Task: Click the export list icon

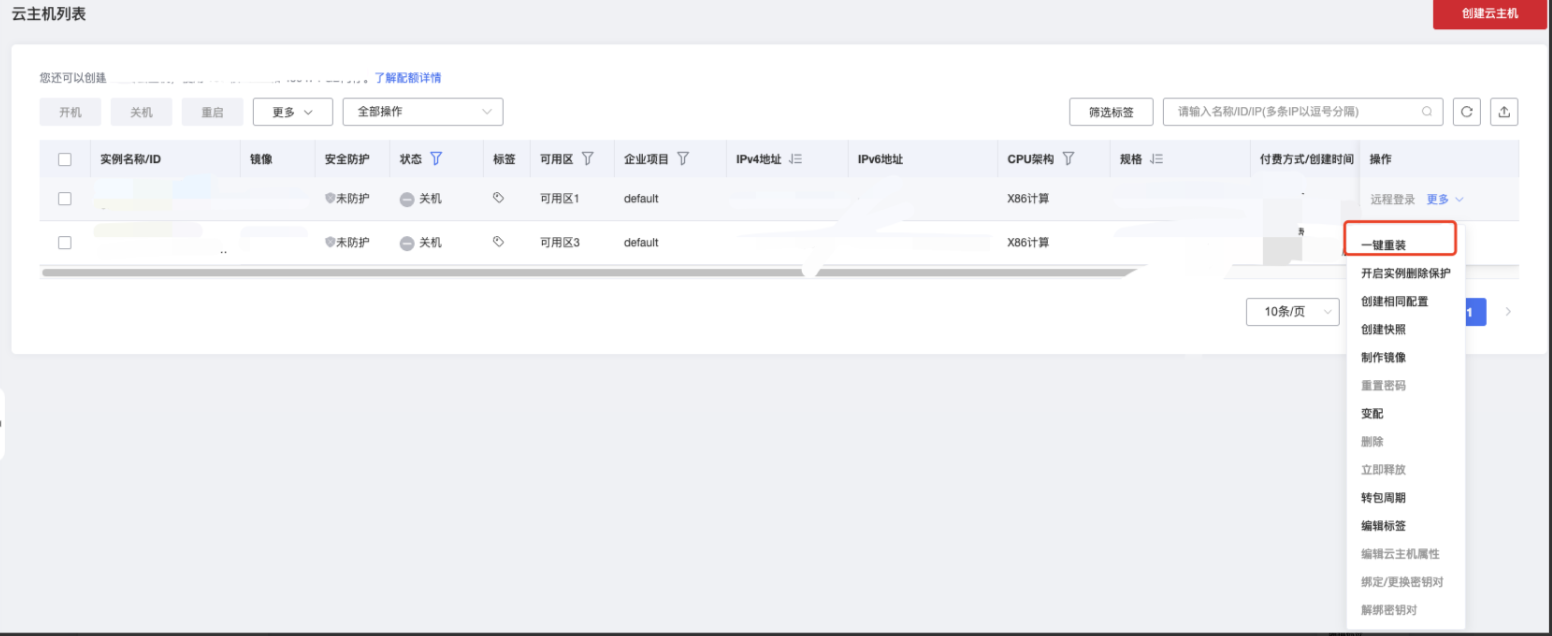Action: point(1504,112)
